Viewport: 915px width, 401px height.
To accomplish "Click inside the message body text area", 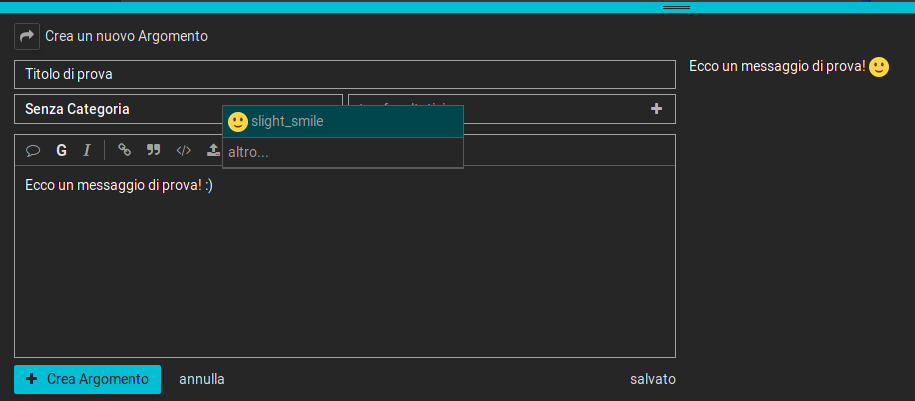I will 344,270.
